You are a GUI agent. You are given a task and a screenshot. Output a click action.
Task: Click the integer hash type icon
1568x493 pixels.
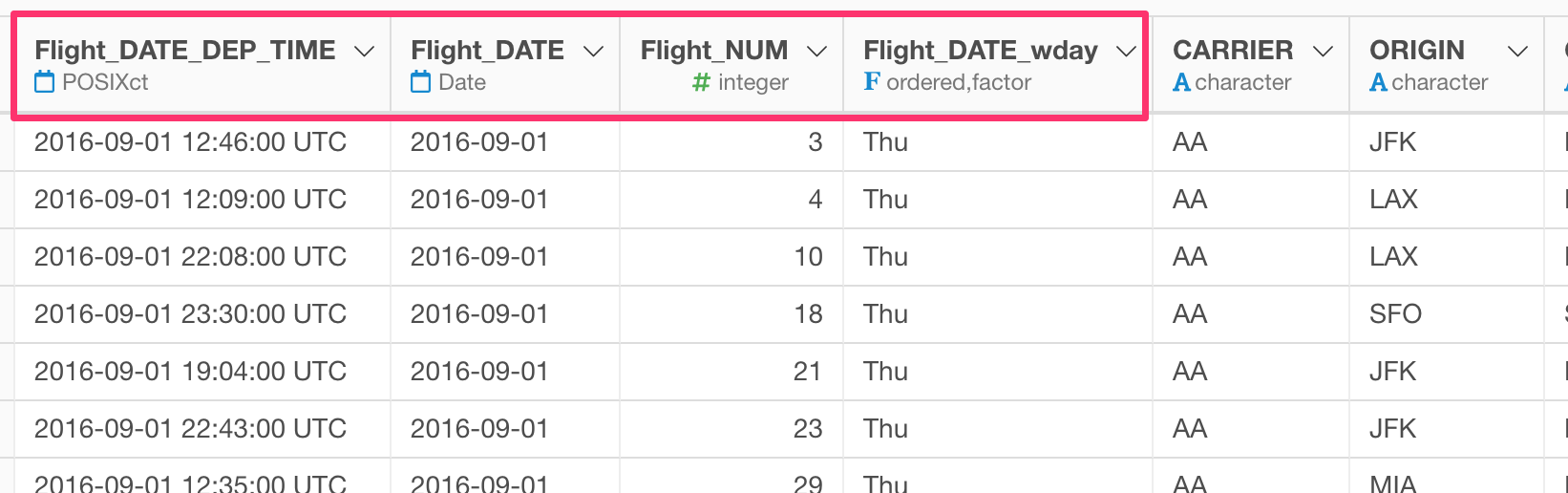tap(701, 83)
